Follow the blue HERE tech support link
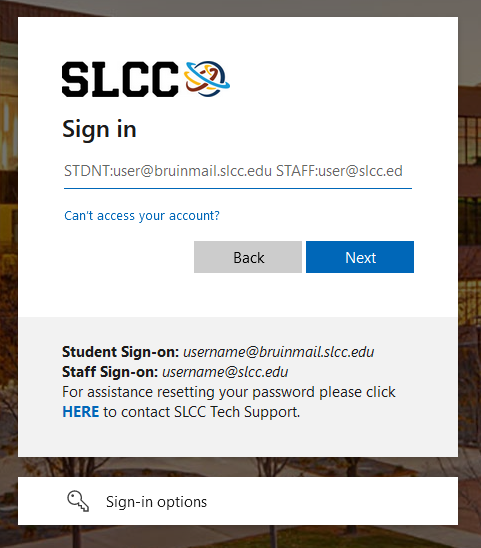 click(81, 412)
